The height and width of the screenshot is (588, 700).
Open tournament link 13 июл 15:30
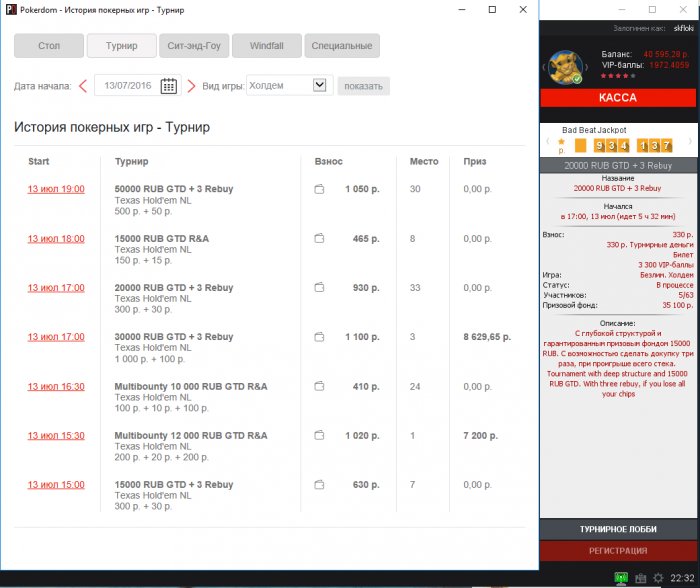(x=56, y=435)
